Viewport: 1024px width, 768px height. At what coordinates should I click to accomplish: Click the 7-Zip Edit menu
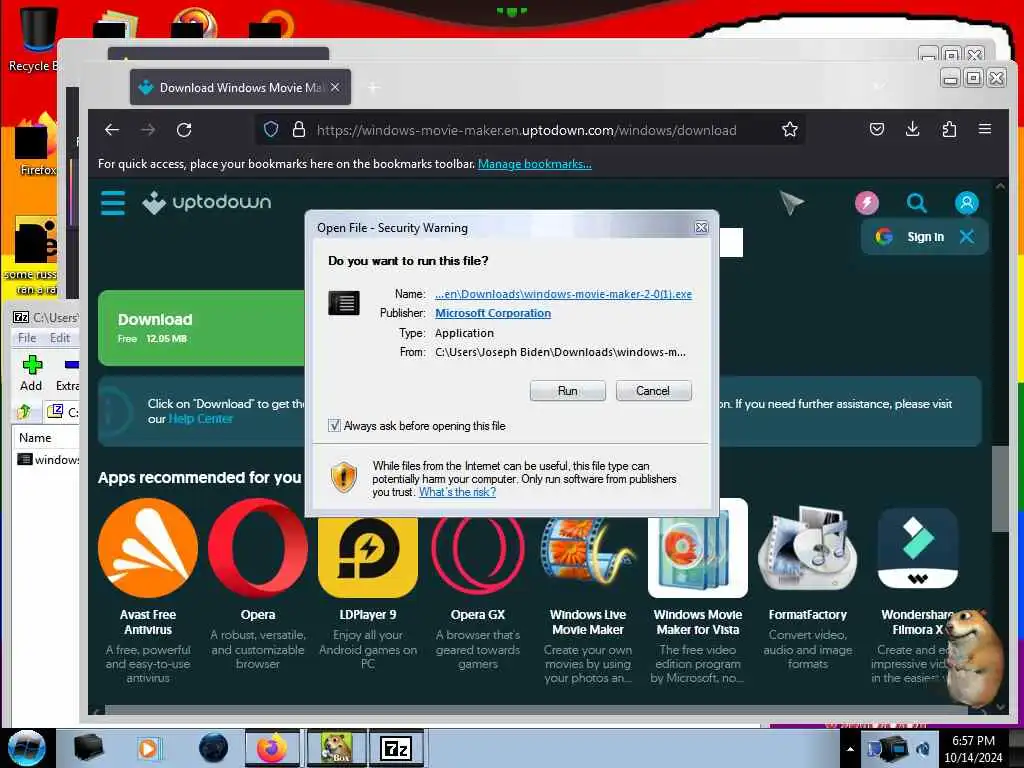click(x=59, y=338)
